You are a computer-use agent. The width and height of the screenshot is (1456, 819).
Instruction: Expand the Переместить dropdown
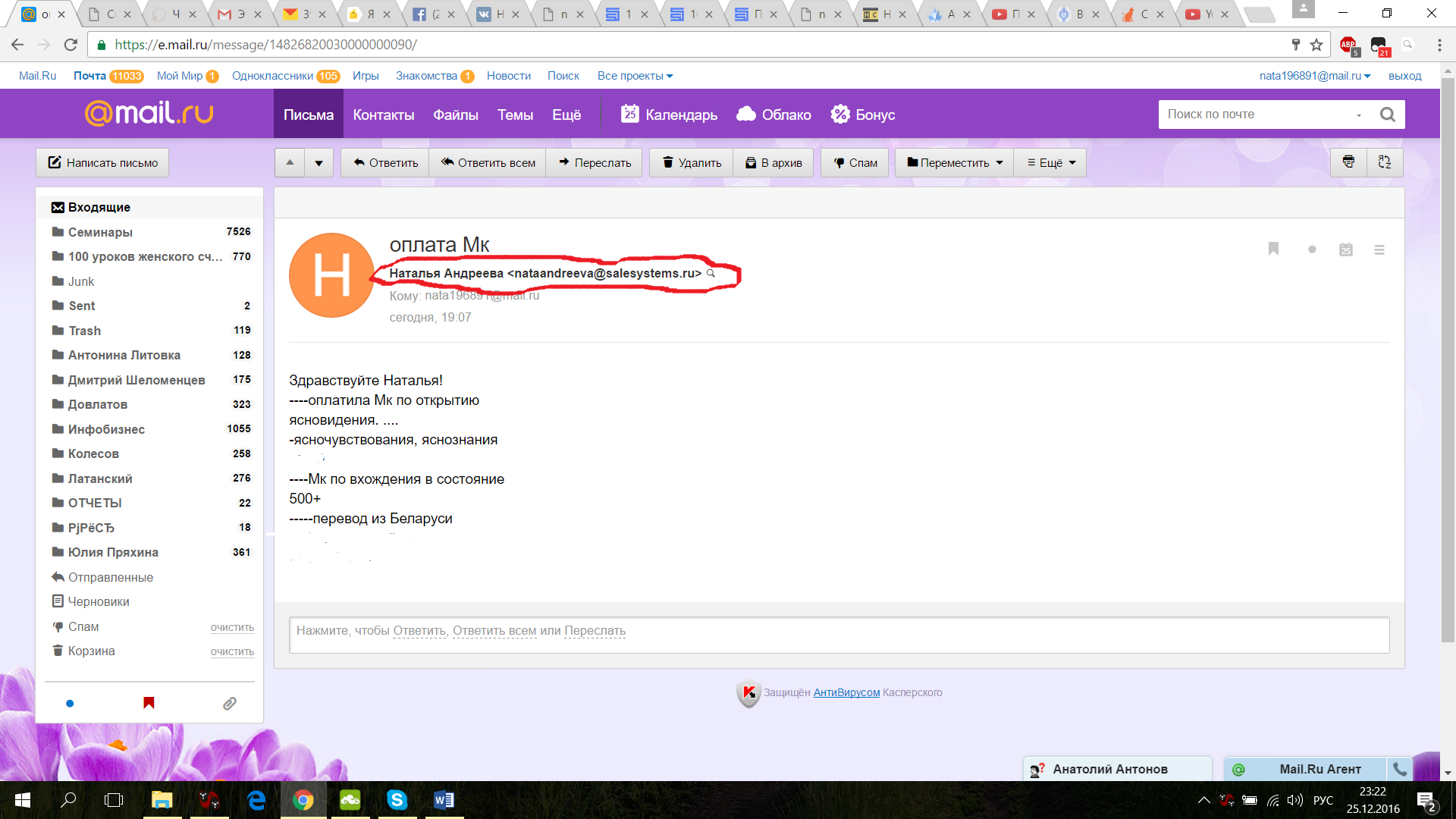(955, 162)
